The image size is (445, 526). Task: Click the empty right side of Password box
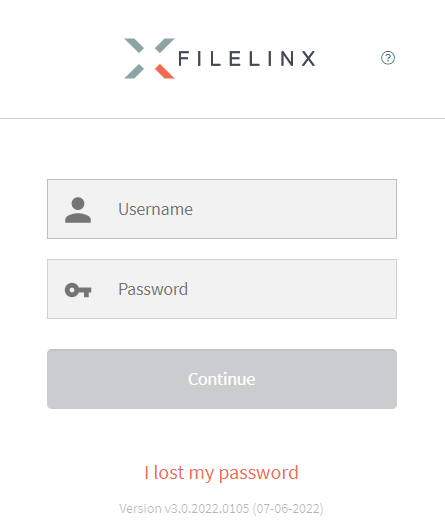[302, 289]
